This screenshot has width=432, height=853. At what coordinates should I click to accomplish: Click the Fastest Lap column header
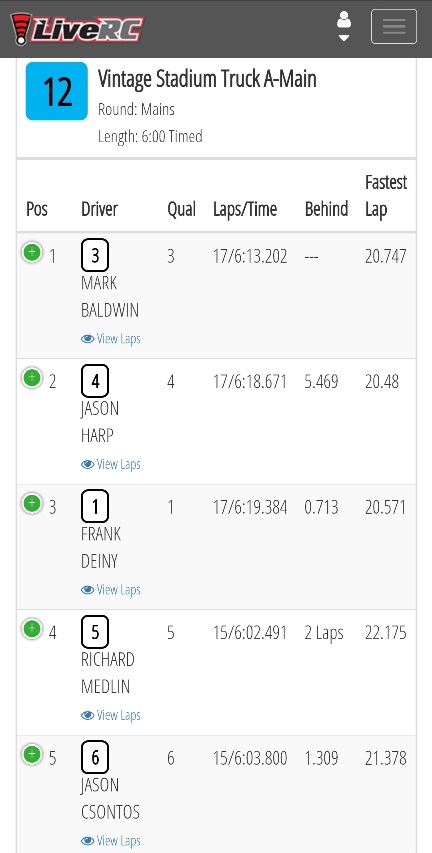pyautogui.click(x=386, y=196)
